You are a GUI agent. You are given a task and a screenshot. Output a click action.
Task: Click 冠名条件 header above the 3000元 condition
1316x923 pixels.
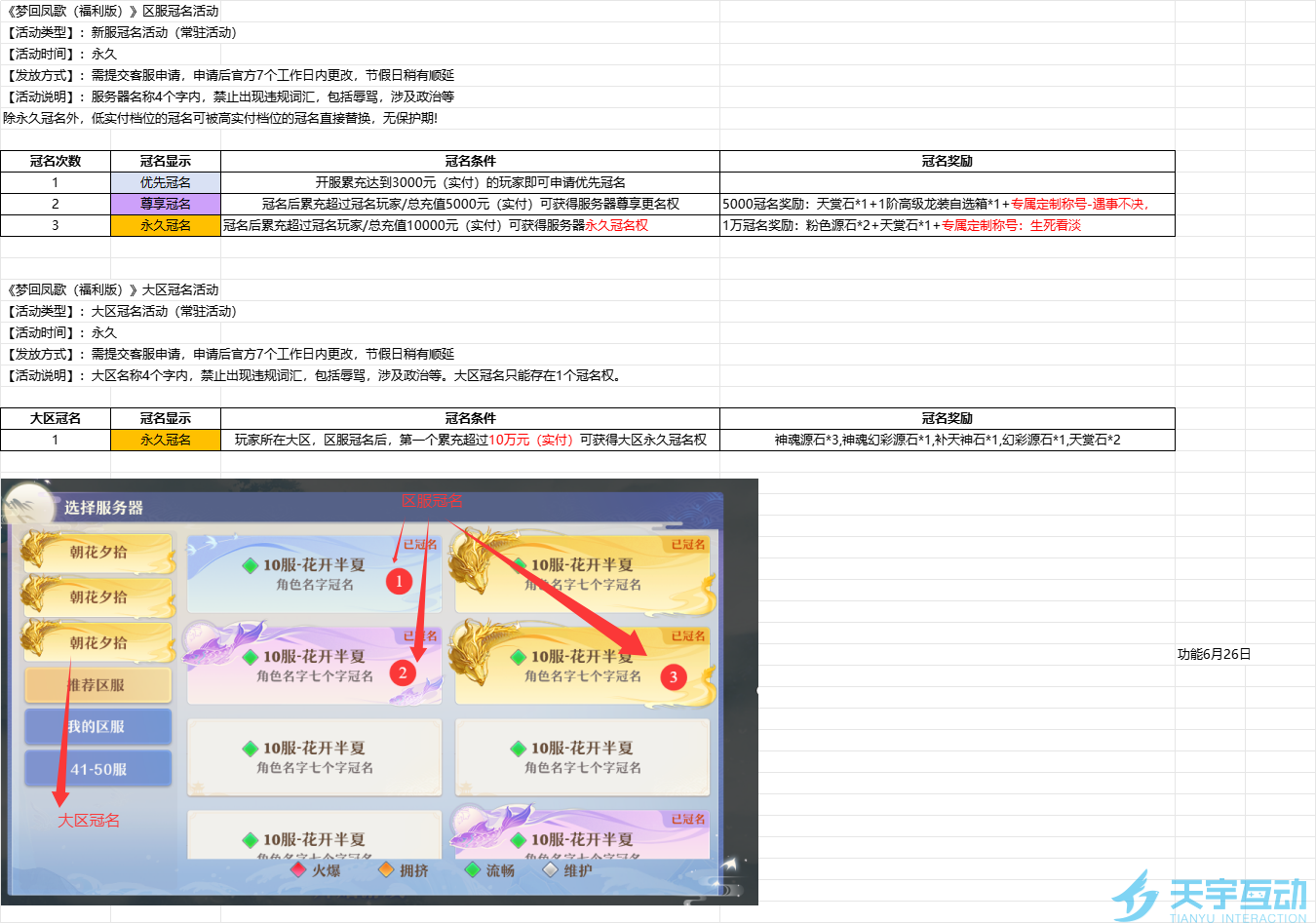(x=471, y=161)
